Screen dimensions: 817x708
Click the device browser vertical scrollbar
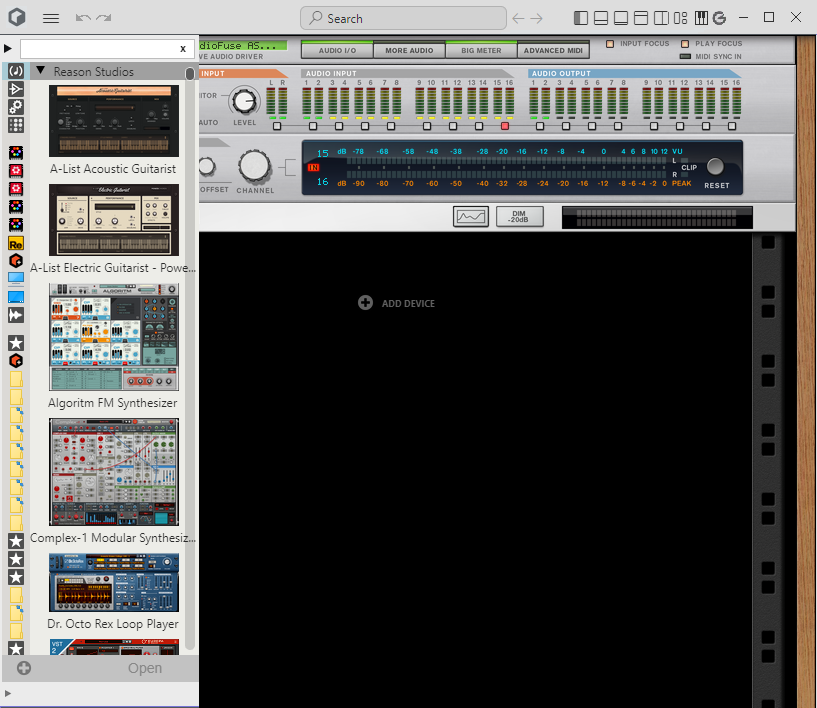190,359
